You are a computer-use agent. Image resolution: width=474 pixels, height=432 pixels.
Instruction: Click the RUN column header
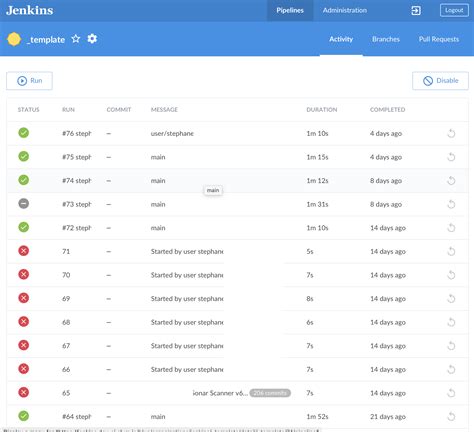coord(68,110)
